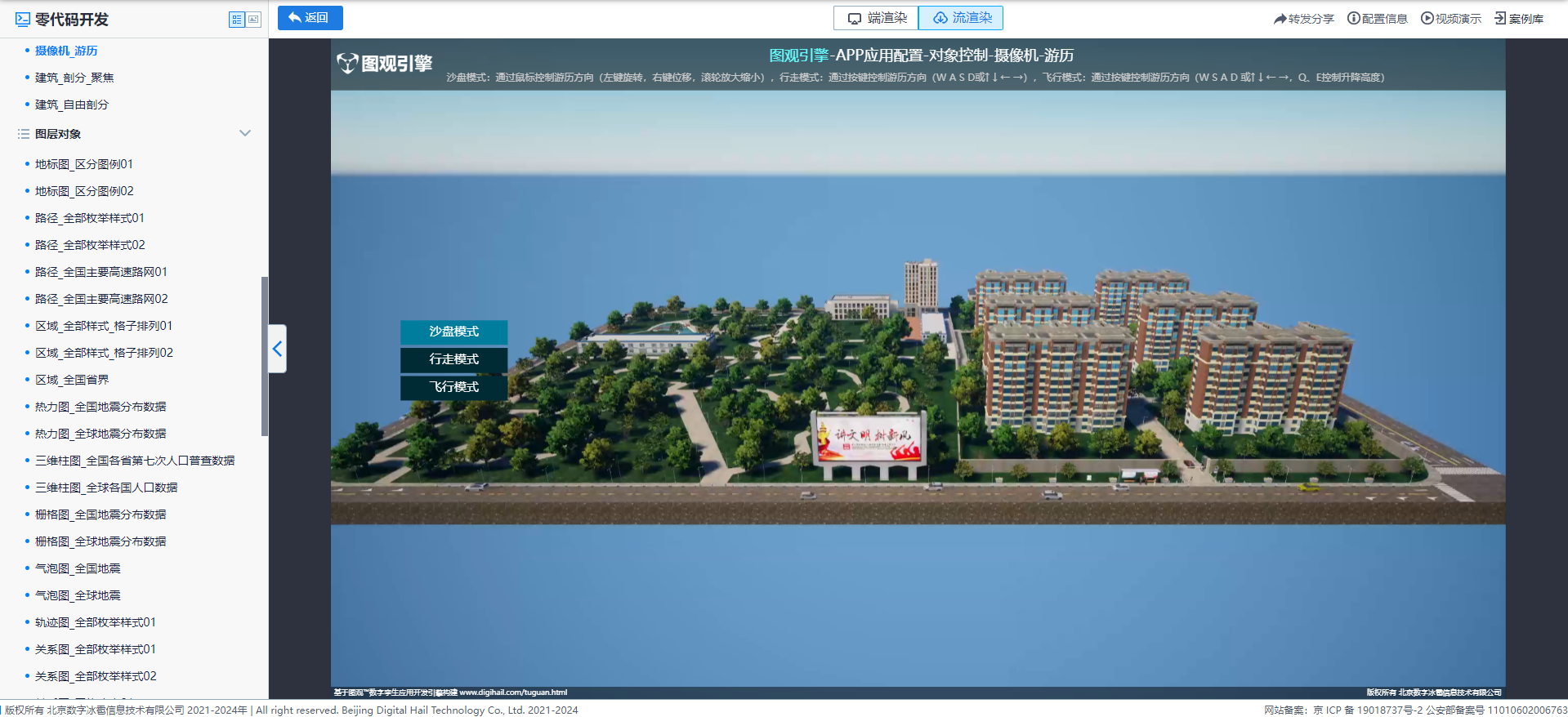This screenshot has width=1568, height=717.
Task: Click the 返回 back button
Action: coord(310,18)
